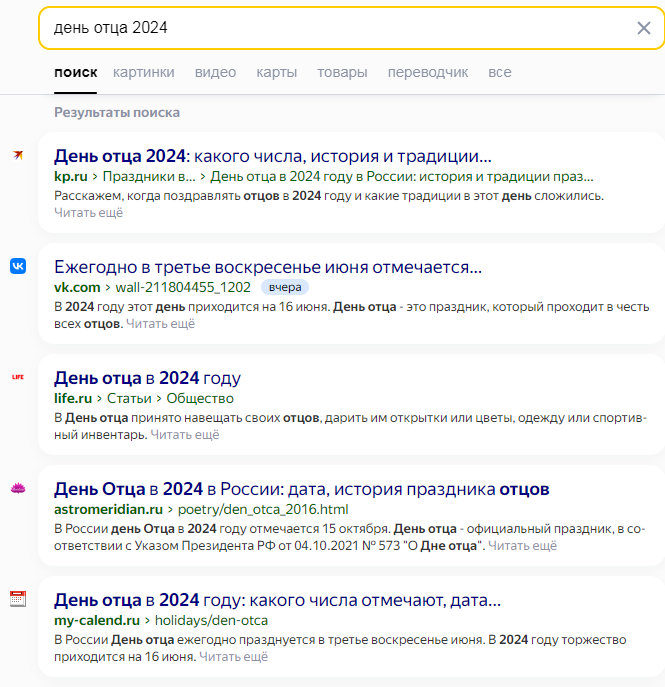Click snippet 'ежегодно празднуется в третье воскресенье июня'
Image resolution: width=665 pixels, height=687 pixels.
coord(330,640)
